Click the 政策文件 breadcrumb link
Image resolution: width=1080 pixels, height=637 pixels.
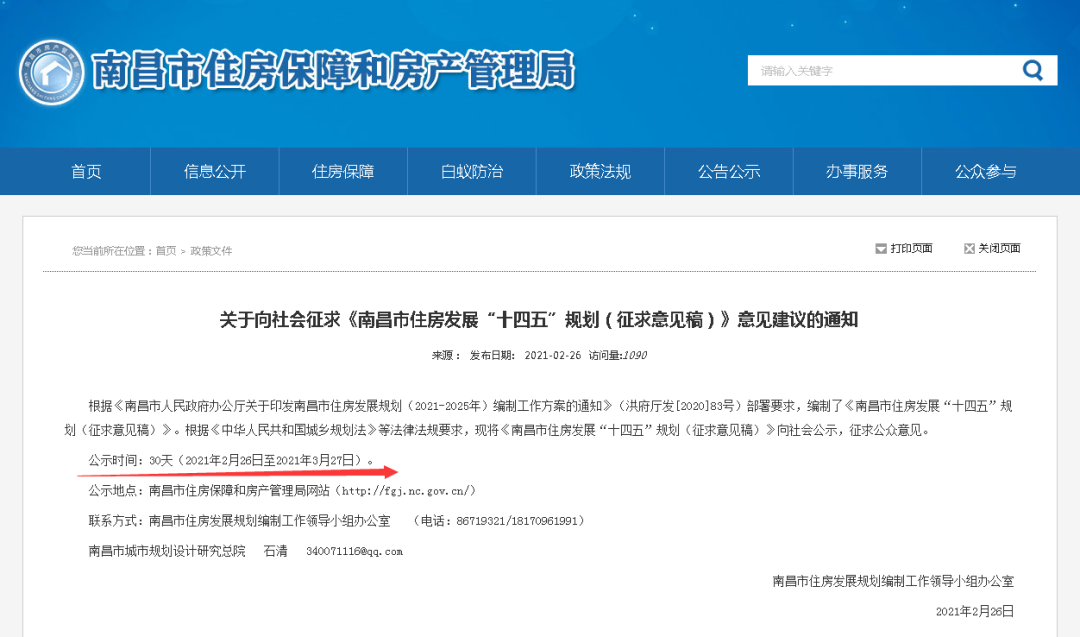click(211, 251)
